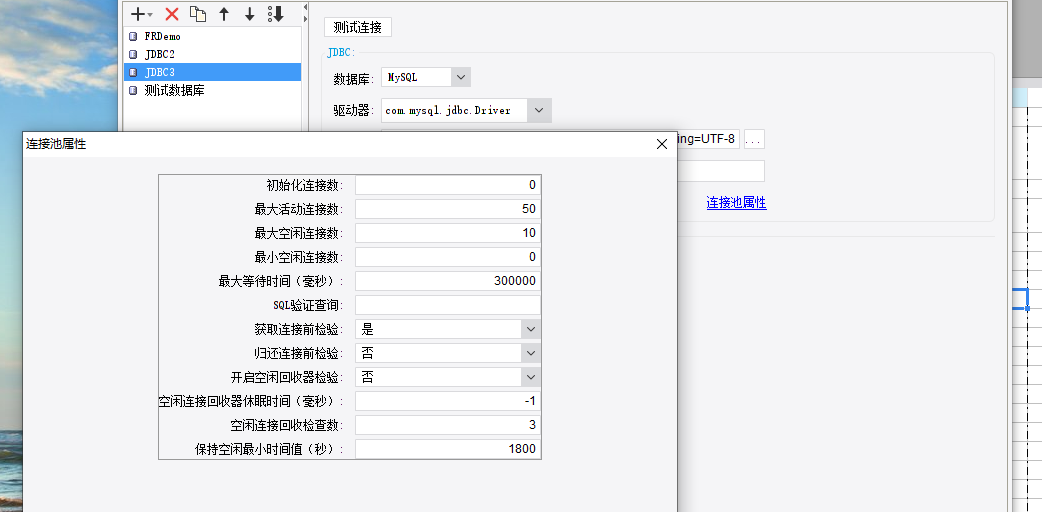Add a new data connection with plus icon
Screen dimensions: 1042x512
[x=138, y=14]
